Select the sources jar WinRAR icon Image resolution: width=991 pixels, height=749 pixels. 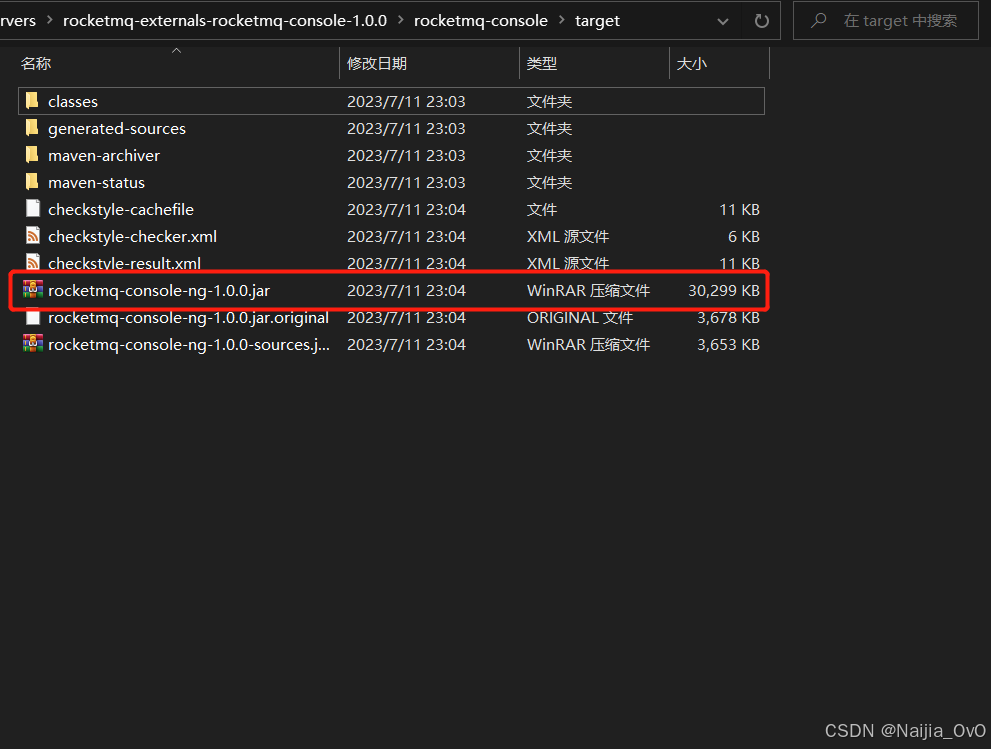pos(33,344)
